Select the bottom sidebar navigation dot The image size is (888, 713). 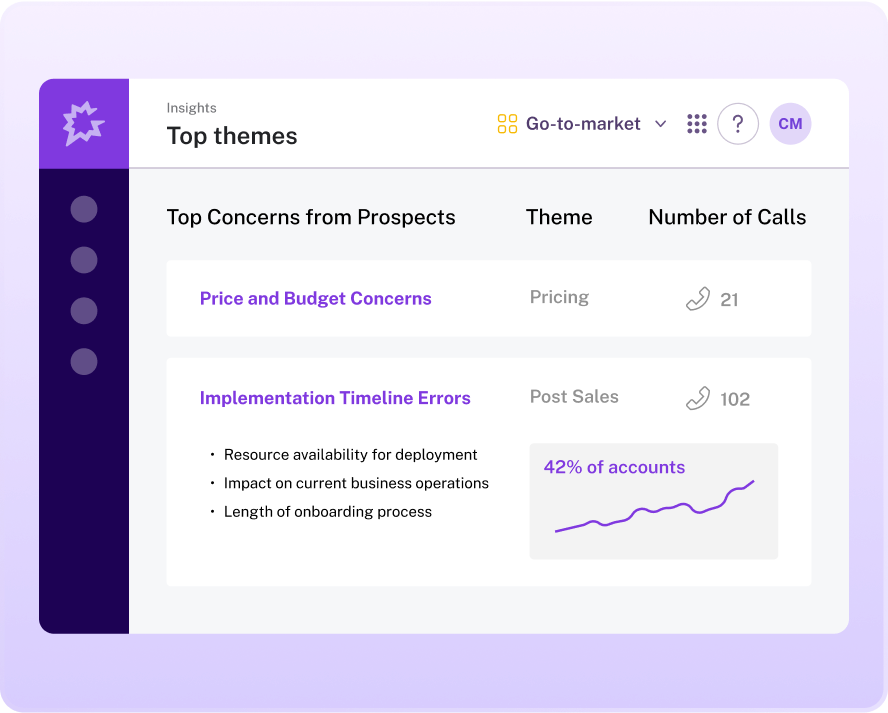pos(83,361)
